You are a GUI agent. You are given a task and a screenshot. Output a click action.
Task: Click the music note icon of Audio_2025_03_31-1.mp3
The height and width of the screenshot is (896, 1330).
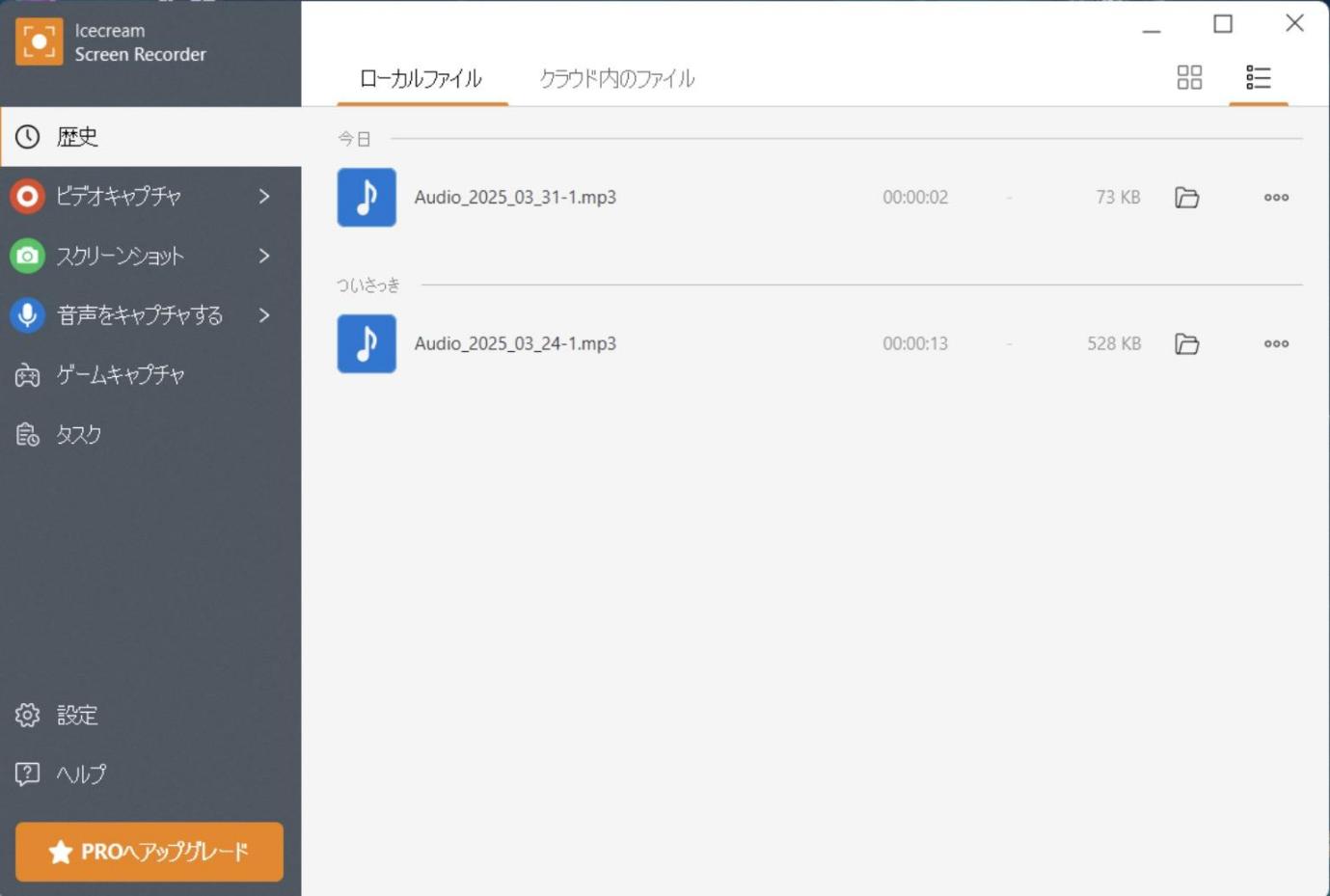click(366, 198)
